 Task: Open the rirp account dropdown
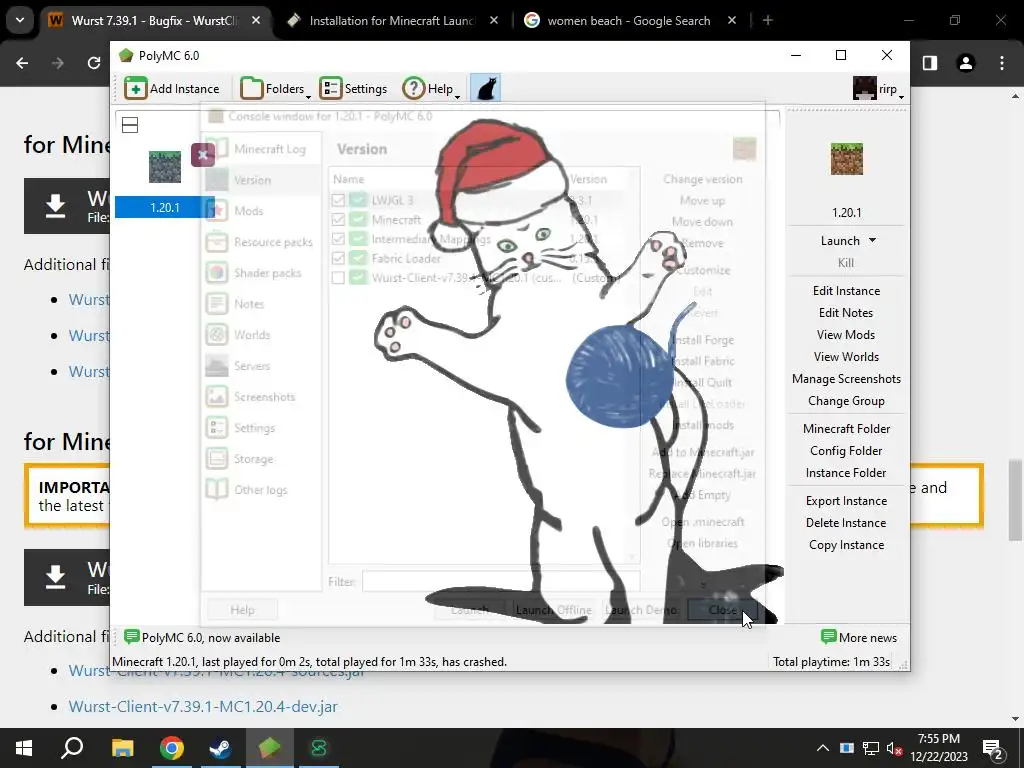click(x=878, y=88)
